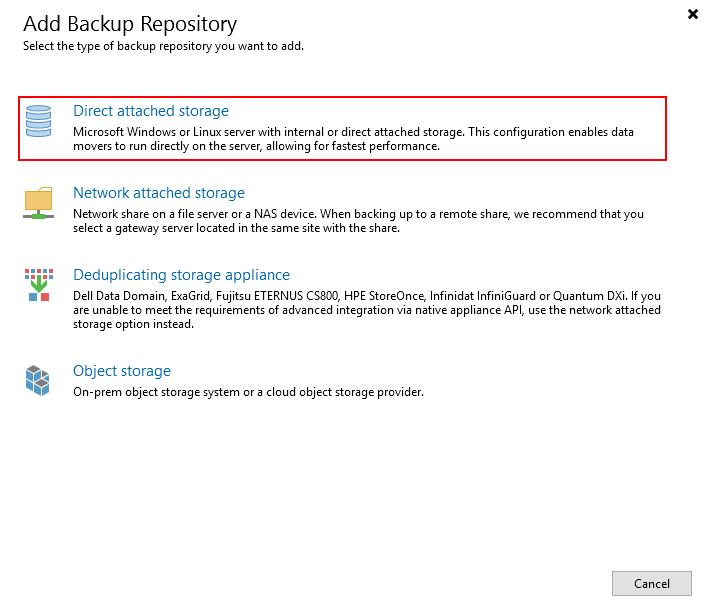Click the description listing 'Dell Data Domain, ExaGrid'

[367, 310]
